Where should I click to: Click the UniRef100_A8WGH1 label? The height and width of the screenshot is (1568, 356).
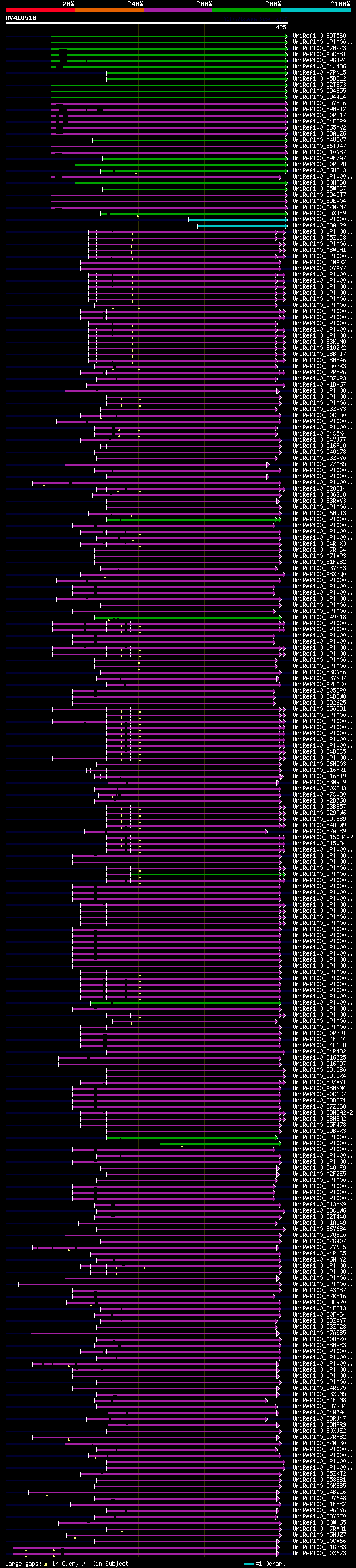319,250
